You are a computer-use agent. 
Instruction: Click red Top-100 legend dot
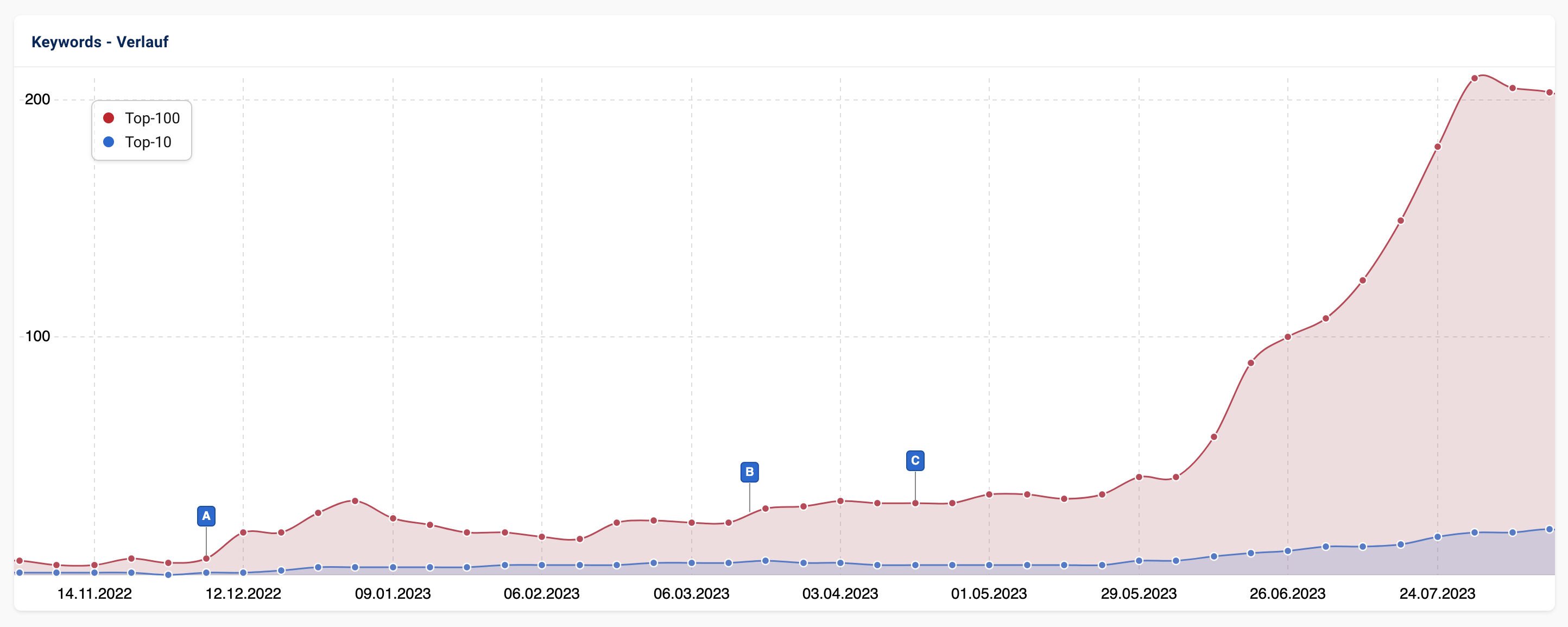(109, 117)
